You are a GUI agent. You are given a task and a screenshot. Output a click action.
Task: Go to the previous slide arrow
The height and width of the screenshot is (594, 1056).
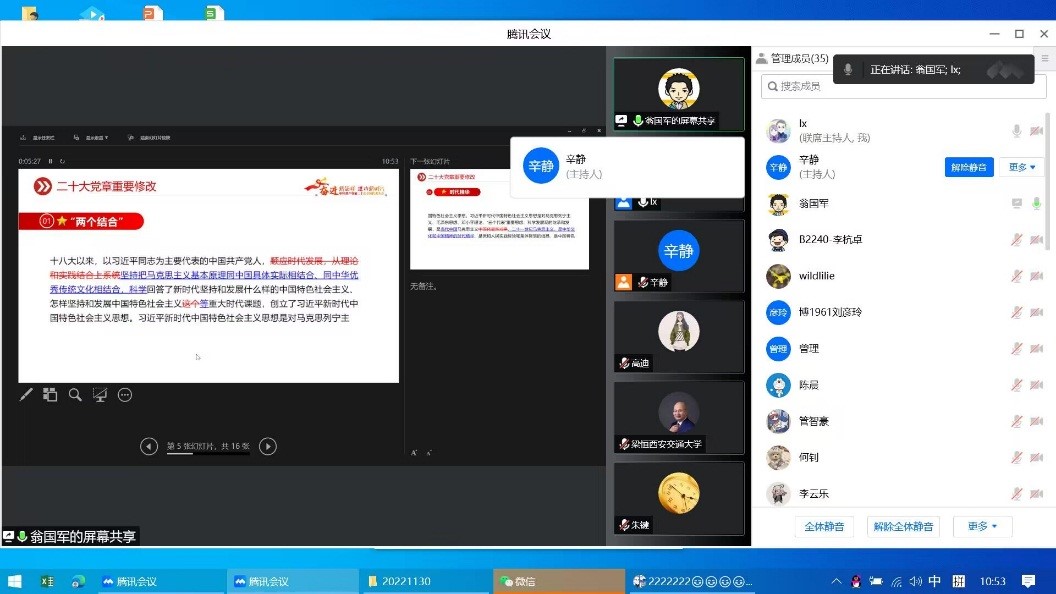(x=149, y=446)
